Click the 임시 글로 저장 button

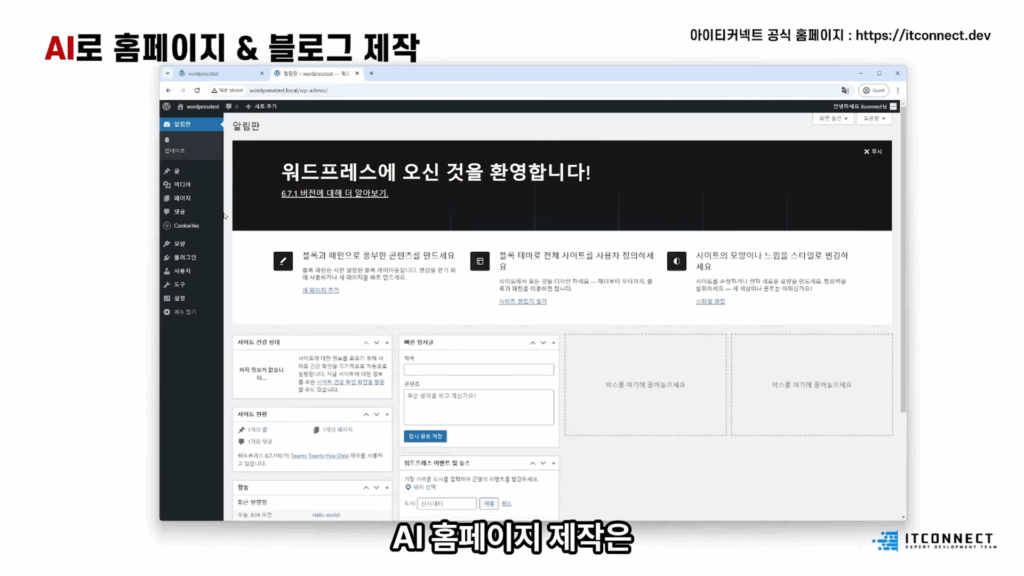425,436
